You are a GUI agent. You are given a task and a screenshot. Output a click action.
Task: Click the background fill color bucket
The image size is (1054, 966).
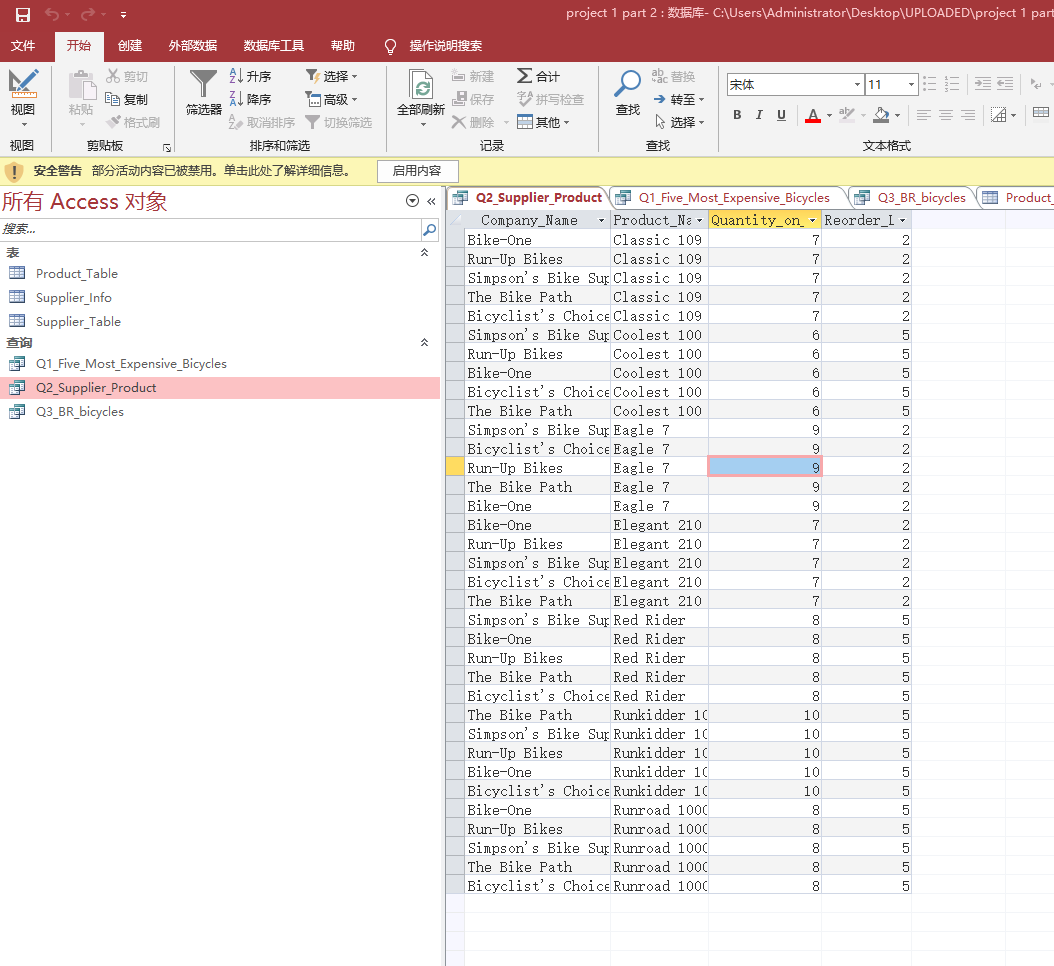(x=881, y=115)
